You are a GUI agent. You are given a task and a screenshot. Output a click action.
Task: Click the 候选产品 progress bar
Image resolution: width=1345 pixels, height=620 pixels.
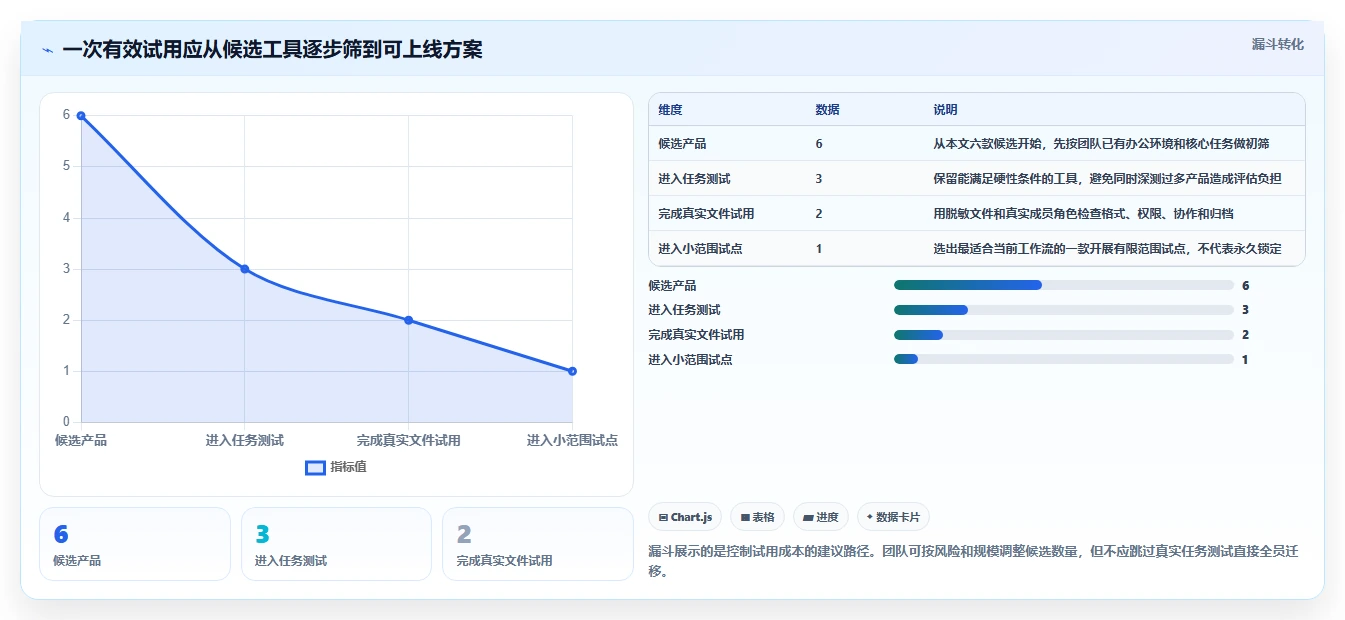(1064, 285)
